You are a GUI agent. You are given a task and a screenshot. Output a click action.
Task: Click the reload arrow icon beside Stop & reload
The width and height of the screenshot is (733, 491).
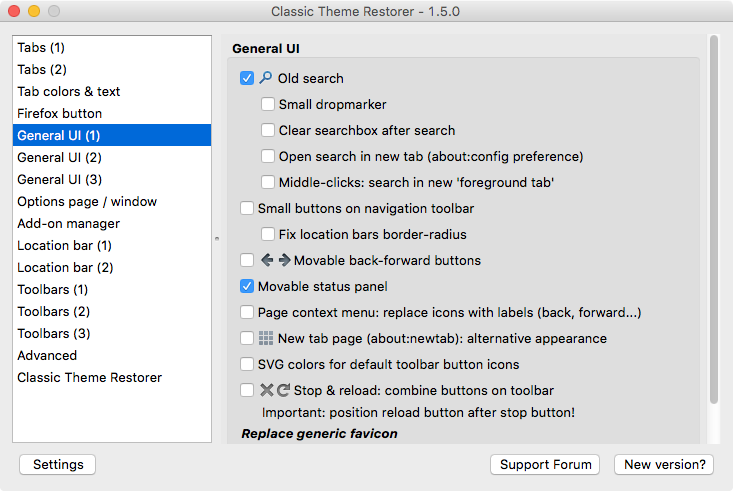283,390
